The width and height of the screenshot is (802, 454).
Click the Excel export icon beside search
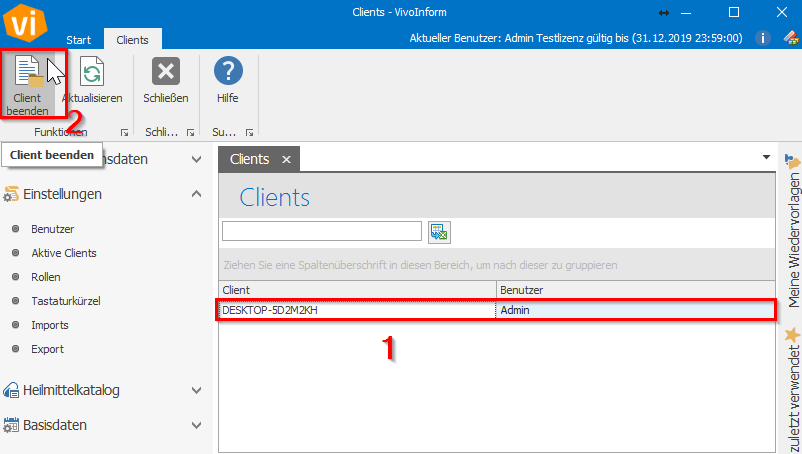pos(439,232)
